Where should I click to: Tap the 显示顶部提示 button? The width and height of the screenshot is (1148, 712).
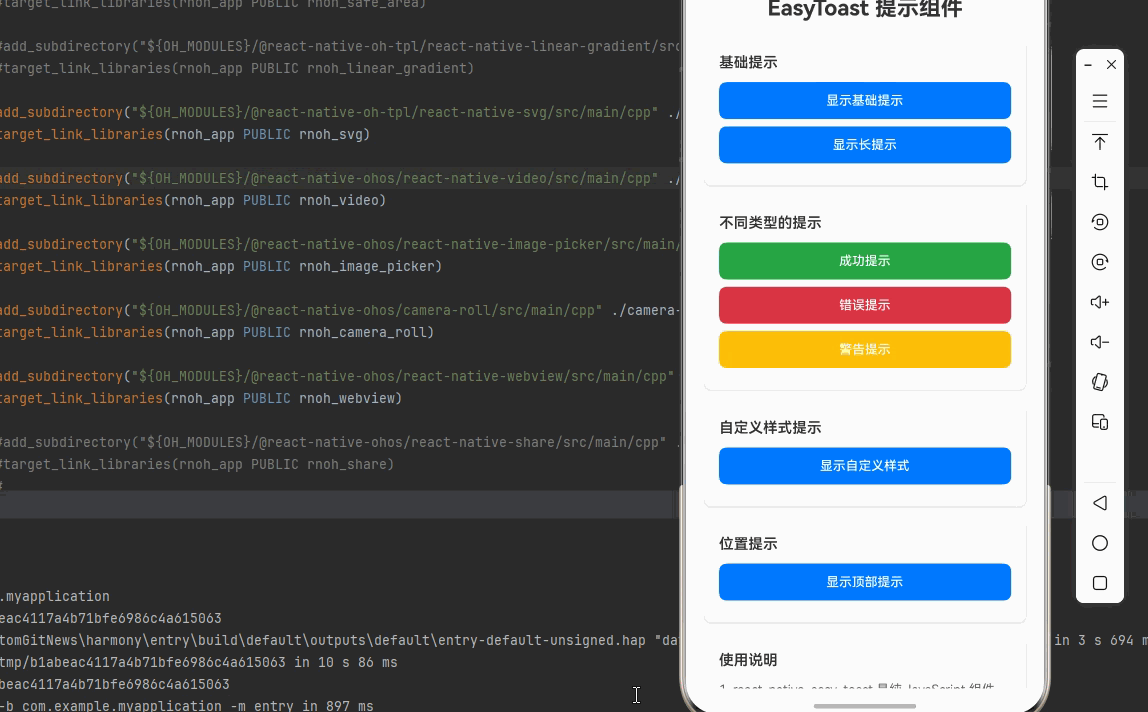(865, 582)
